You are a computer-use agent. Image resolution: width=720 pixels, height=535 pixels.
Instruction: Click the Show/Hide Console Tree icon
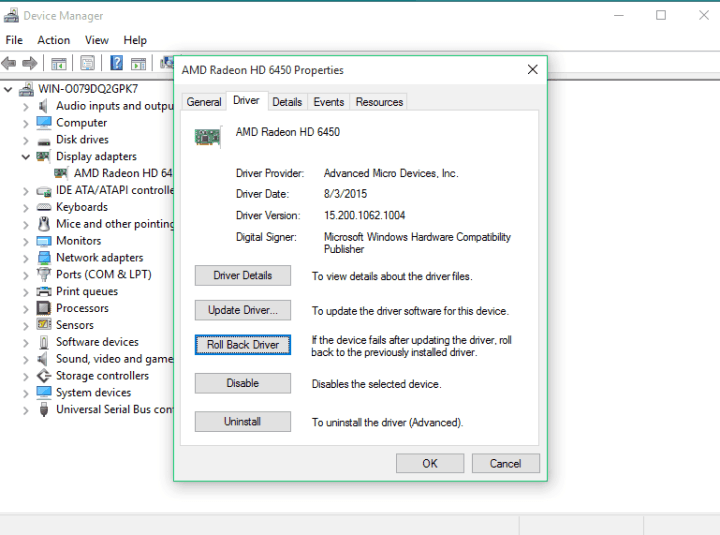click(59, 63)
